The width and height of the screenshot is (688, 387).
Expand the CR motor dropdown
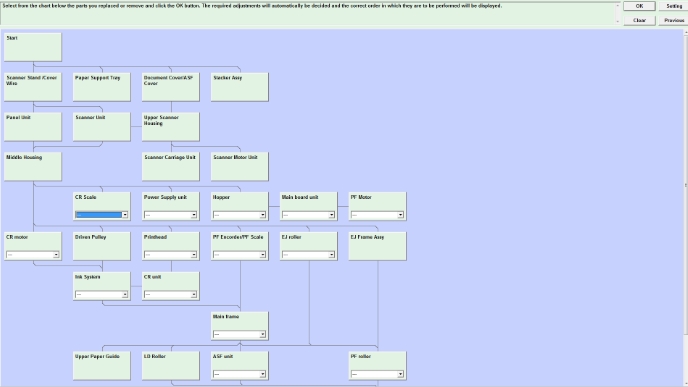click(x=32, y=254)
